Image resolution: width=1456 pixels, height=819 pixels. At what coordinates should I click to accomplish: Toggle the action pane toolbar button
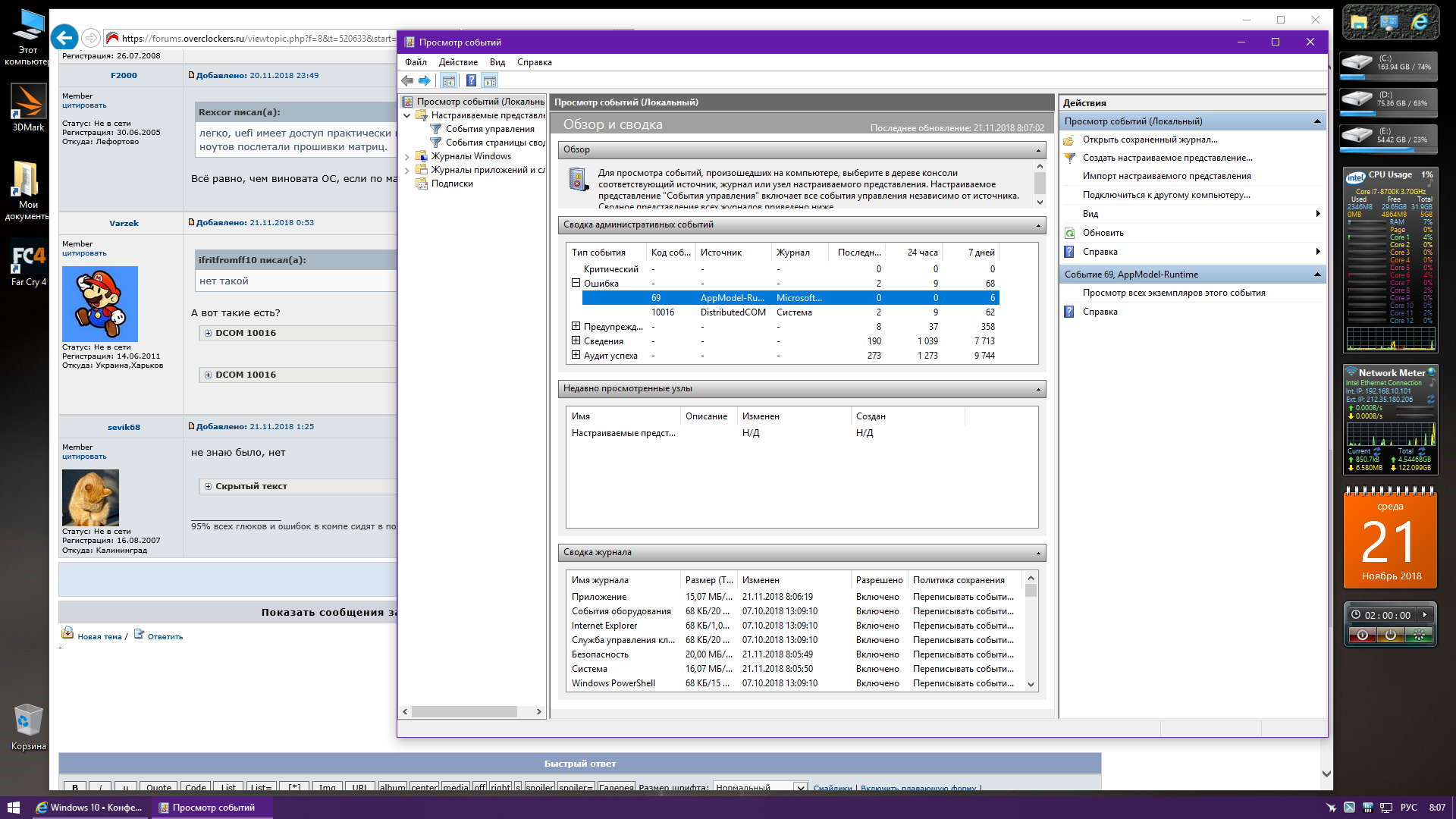(490, 80)
